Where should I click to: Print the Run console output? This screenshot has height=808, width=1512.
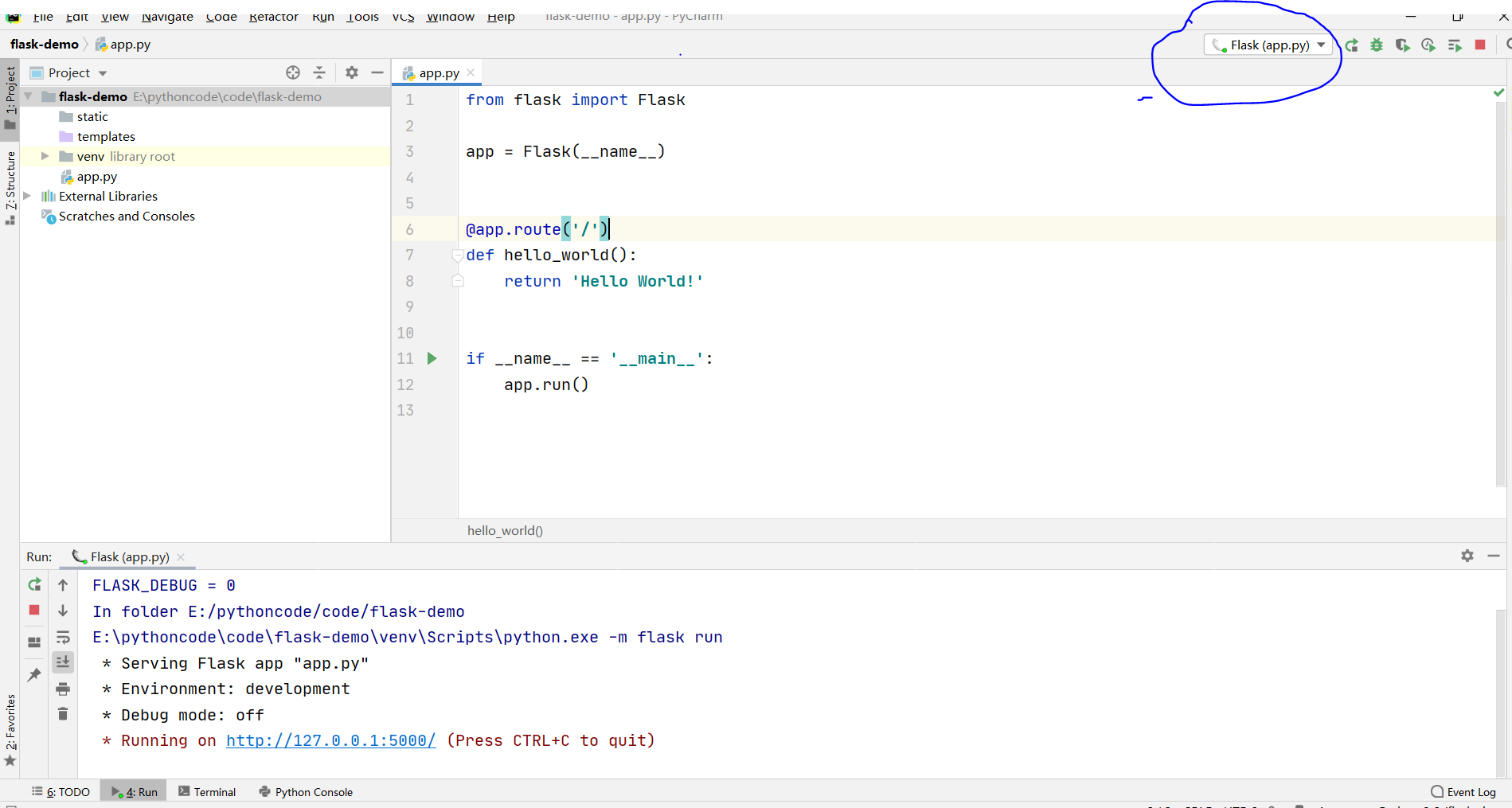pyautogui.click(x=63, y=689)
